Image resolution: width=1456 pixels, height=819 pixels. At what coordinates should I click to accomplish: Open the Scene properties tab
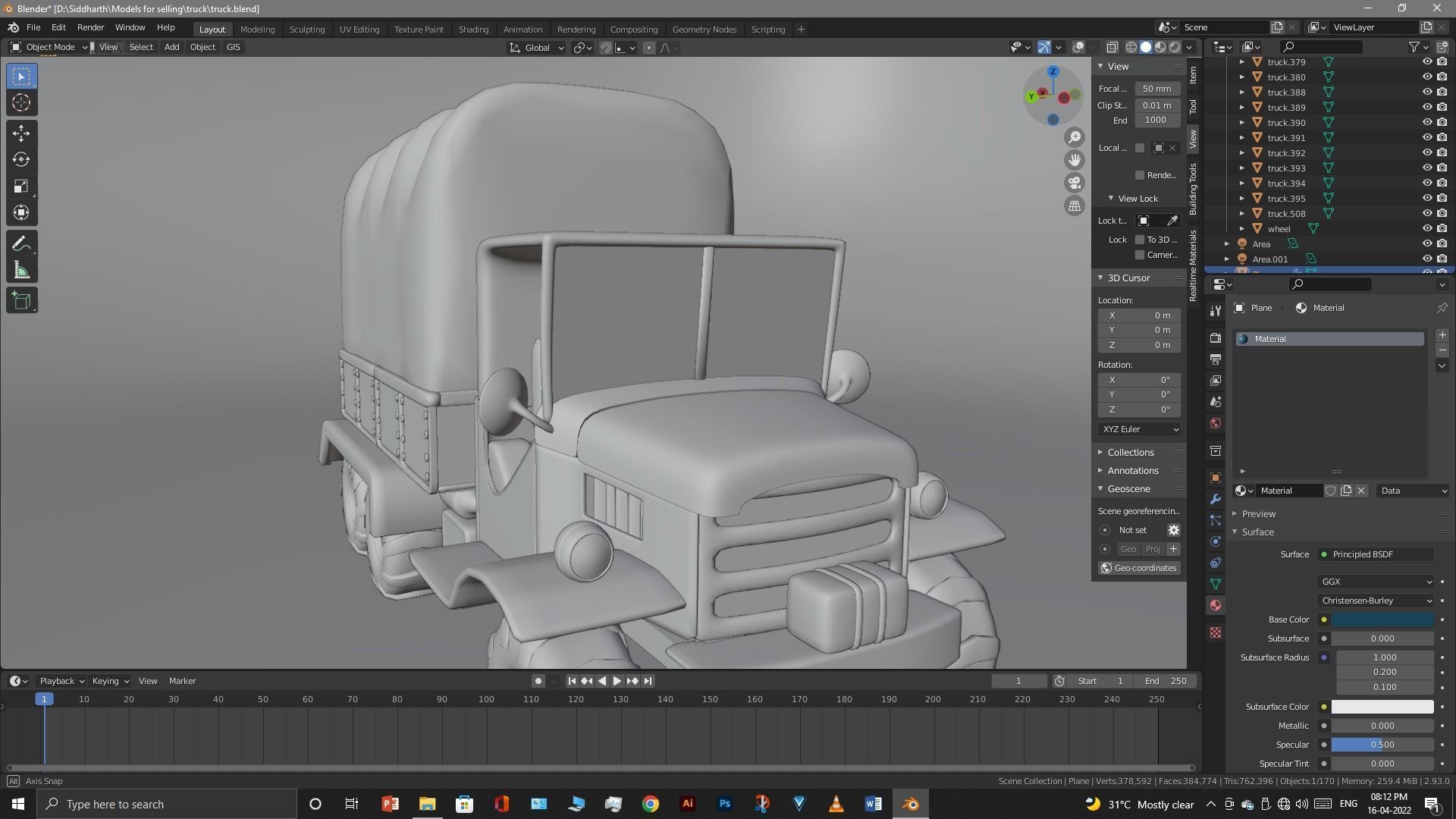[x=1216, y=401]
